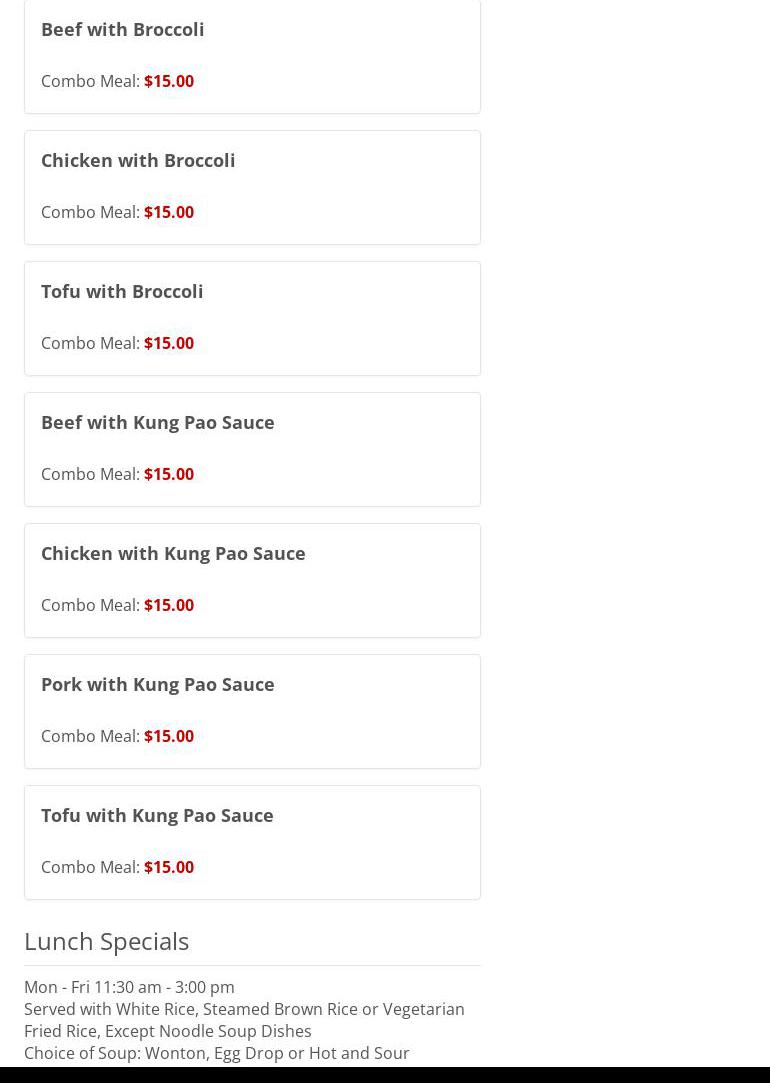Image resolution: width=770 pixels, height=1083 pixels.
Task: Click the Mon - Fri 11:30 am hours text
Action: point(129,987)
